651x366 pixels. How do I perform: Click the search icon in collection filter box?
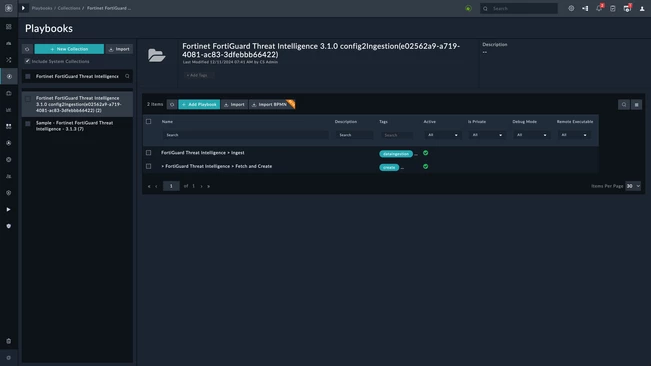(127, 76)
